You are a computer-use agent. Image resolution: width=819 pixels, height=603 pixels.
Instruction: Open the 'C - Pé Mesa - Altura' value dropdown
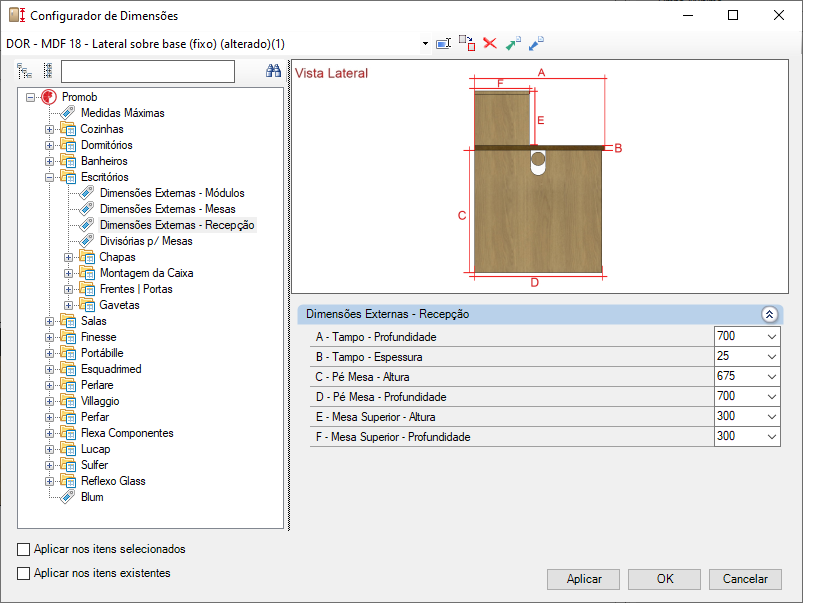tap(771, 376)
